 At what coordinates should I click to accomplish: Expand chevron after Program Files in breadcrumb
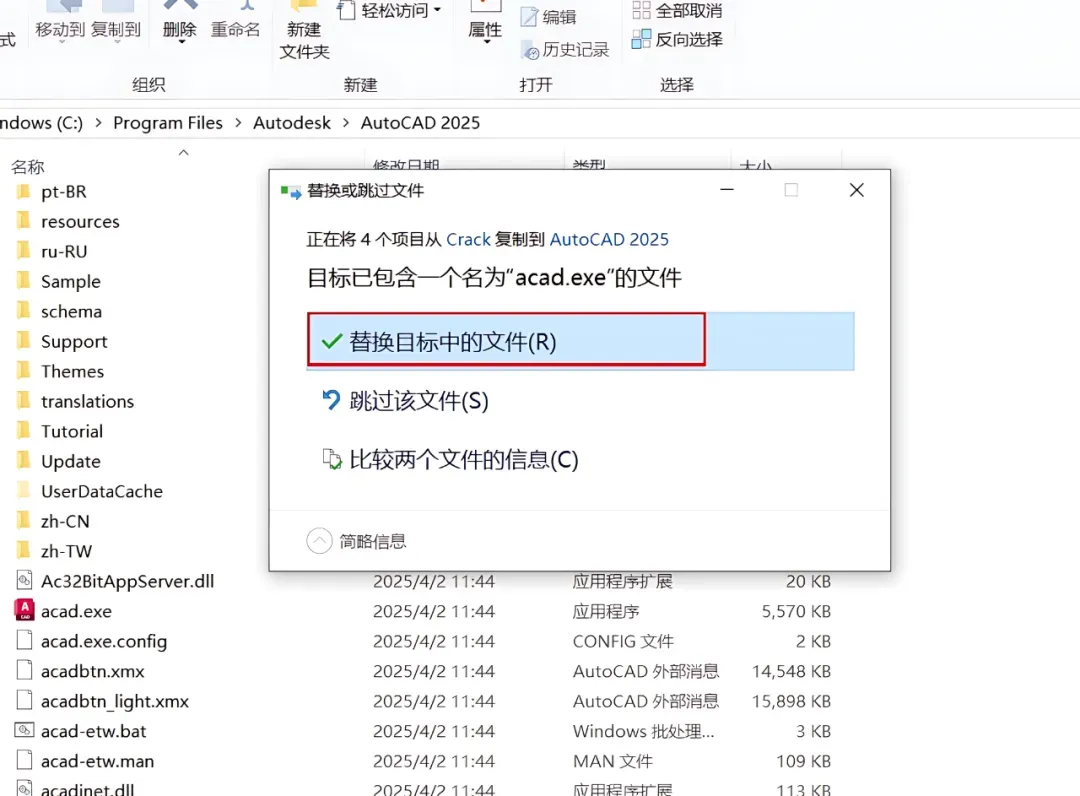(238, 123)
